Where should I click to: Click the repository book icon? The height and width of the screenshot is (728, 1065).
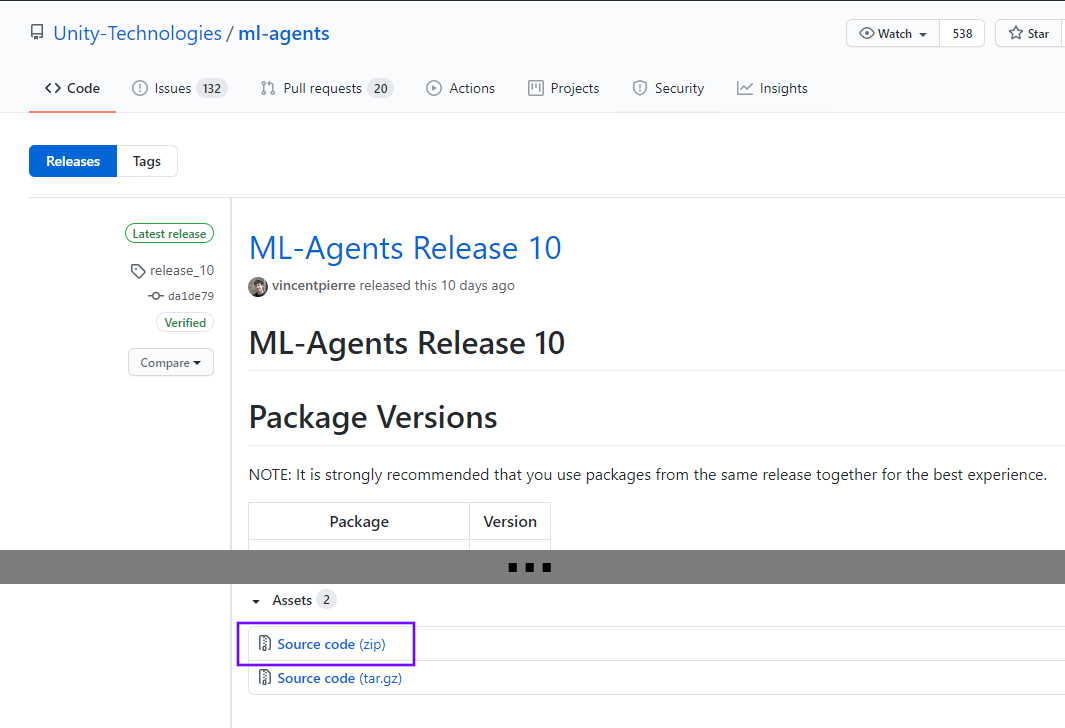point(37,33)
